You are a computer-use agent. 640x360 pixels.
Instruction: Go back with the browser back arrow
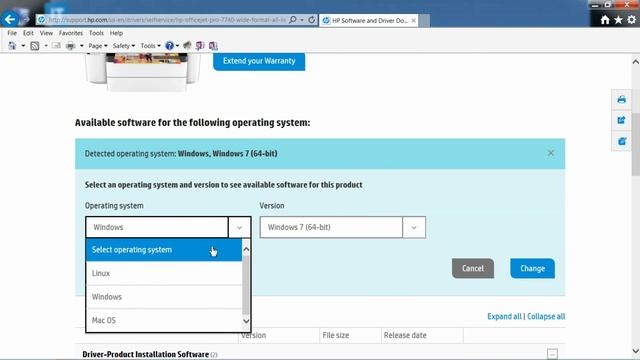[x=10, y=19]
